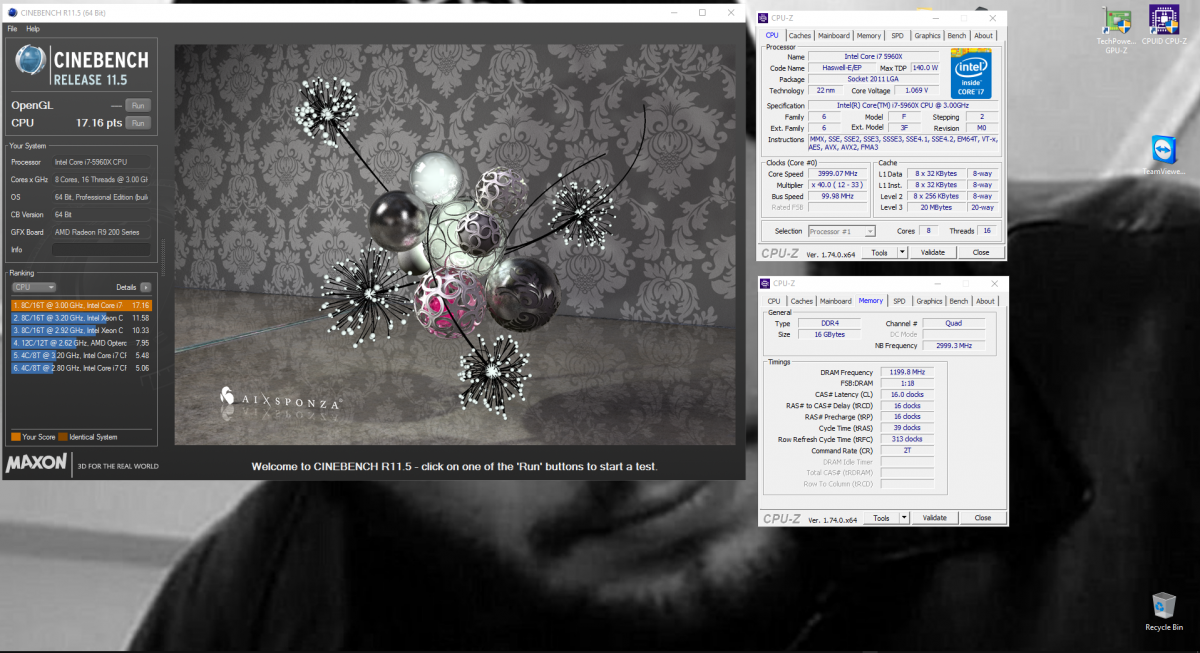Switch to Mainboard tab in upper CPU-Z window
The width and height of the screenshot is (1200, 653).
(835, 36)
